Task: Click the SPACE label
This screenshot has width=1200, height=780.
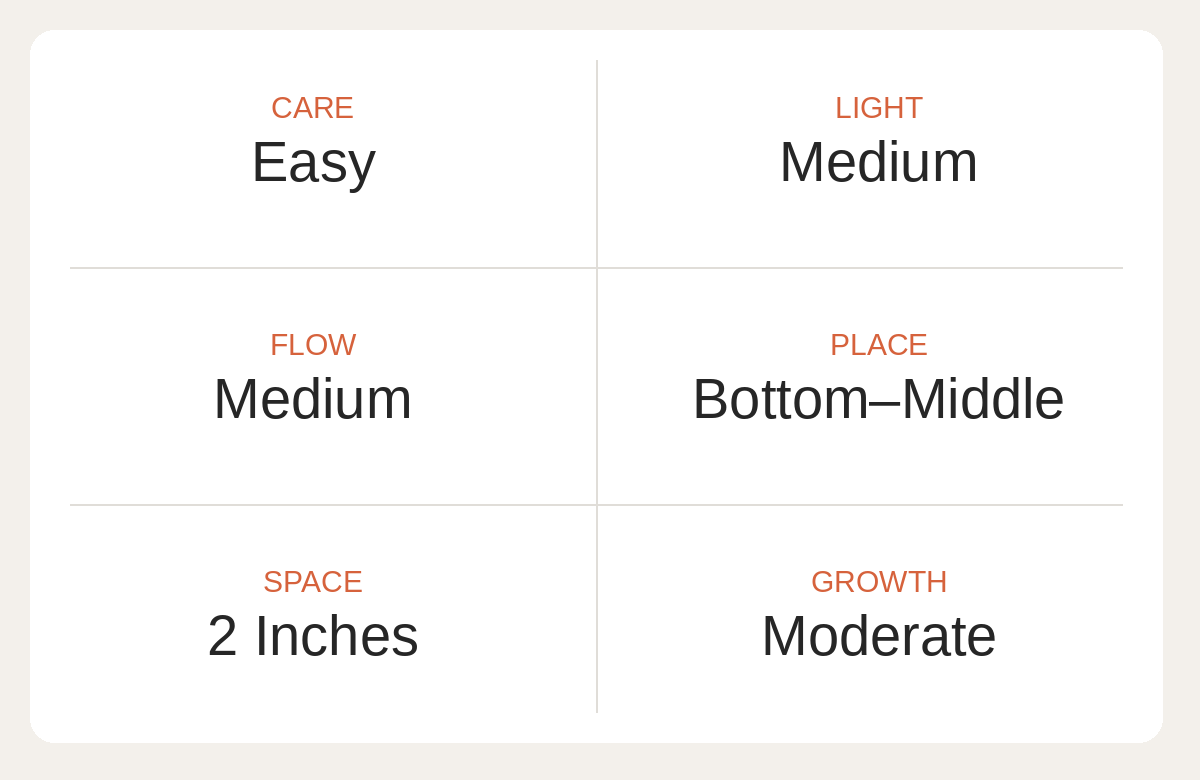Action: point(313,582)
